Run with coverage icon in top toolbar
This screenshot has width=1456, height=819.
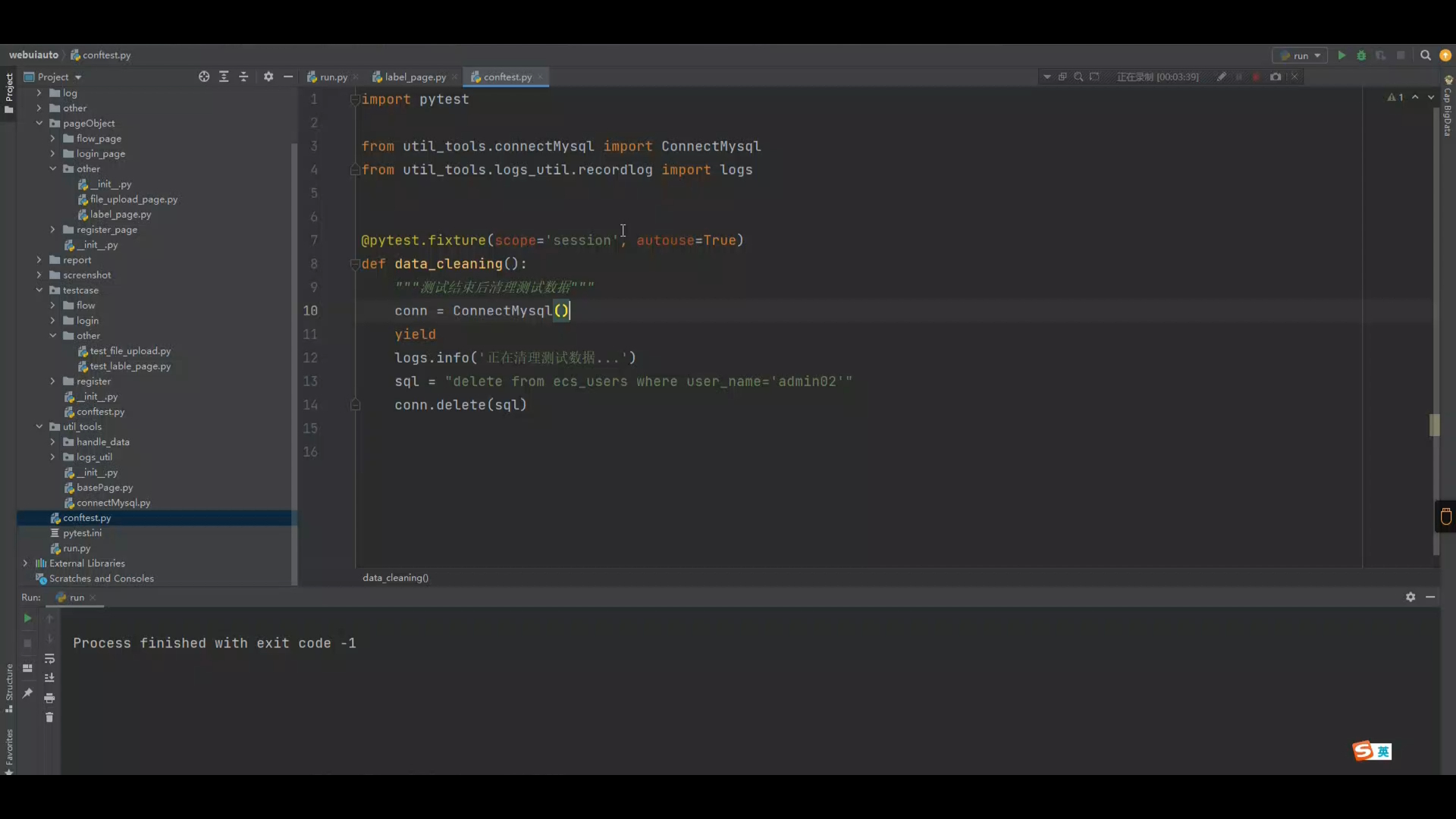click(1381, 55)
